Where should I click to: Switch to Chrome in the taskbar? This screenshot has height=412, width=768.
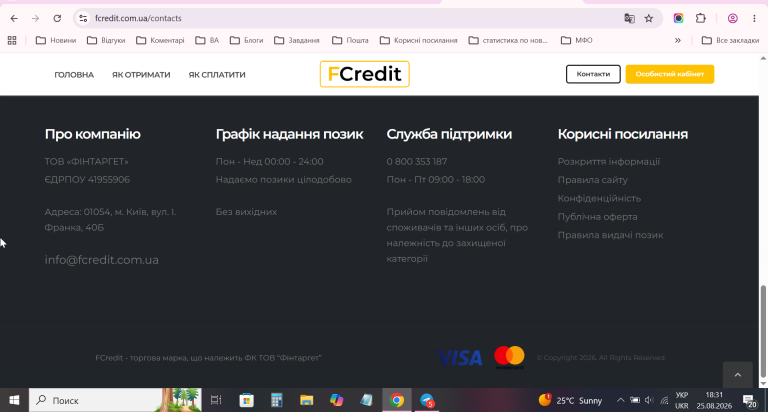[397, 400]
